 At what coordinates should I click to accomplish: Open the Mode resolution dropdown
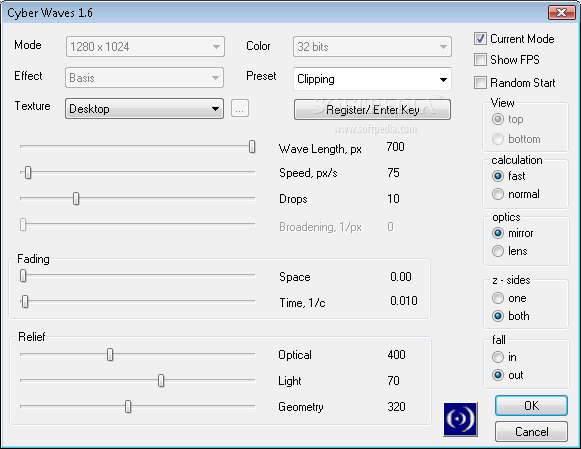[145, 47]
